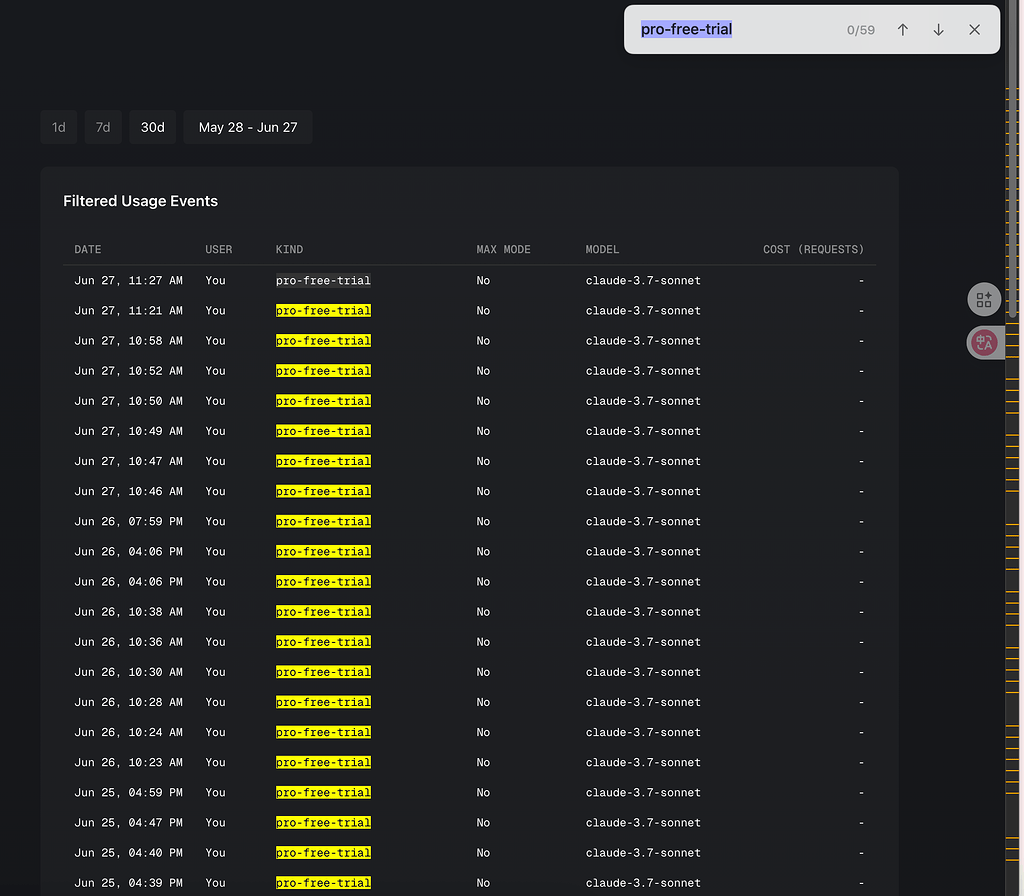Click You in the Jun 26, 10:23 AM row
The width and height of the screenshot is (1024, 896).
[216, 762]
